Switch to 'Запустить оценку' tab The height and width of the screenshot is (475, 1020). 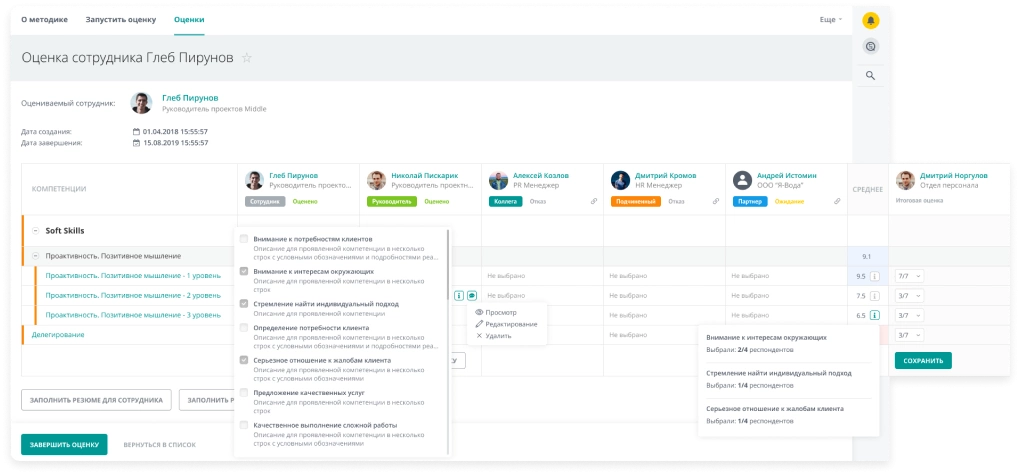[121, 20]
